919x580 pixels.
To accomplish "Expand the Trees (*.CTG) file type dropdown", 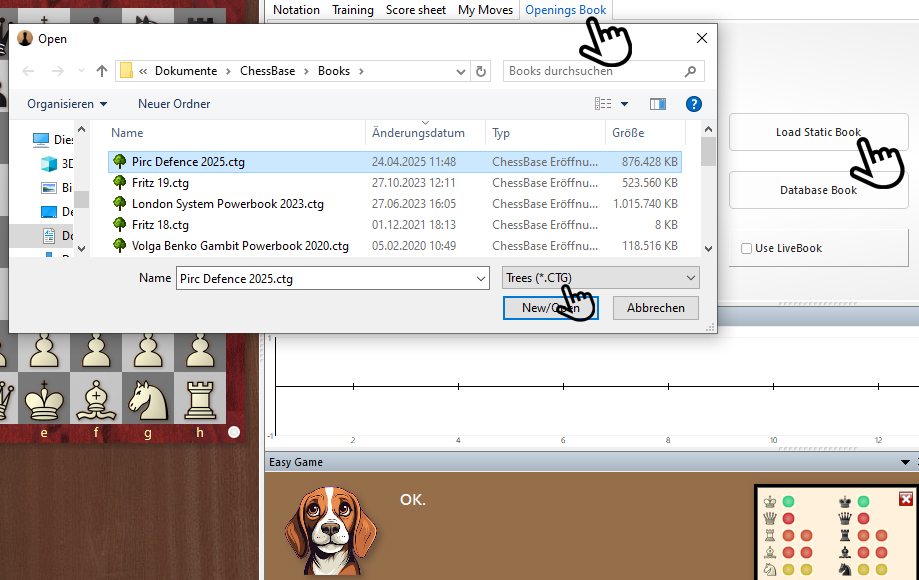I will [x=600, y=278].
